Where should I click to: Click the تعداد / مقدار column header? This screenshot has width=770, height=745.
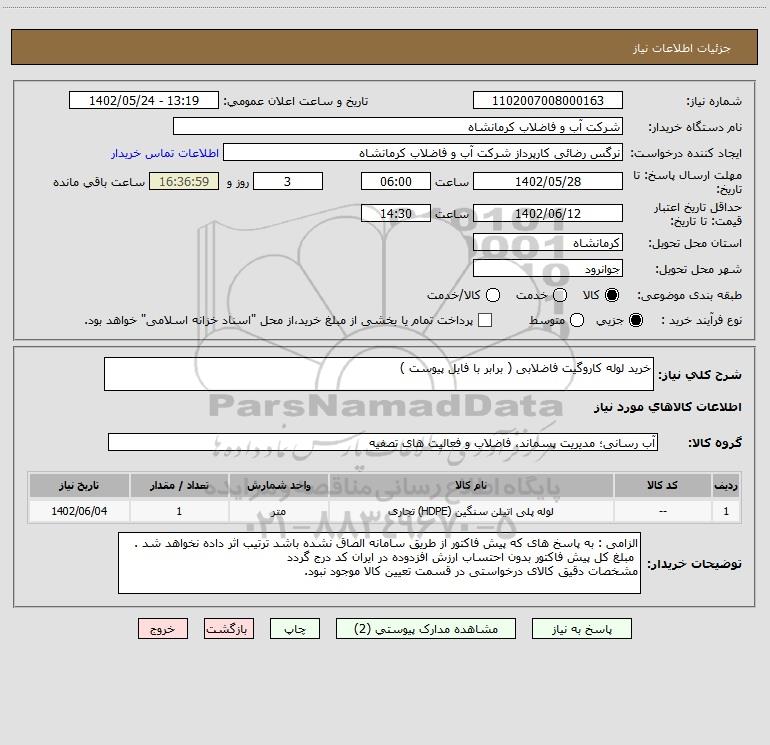click(179, 485)
